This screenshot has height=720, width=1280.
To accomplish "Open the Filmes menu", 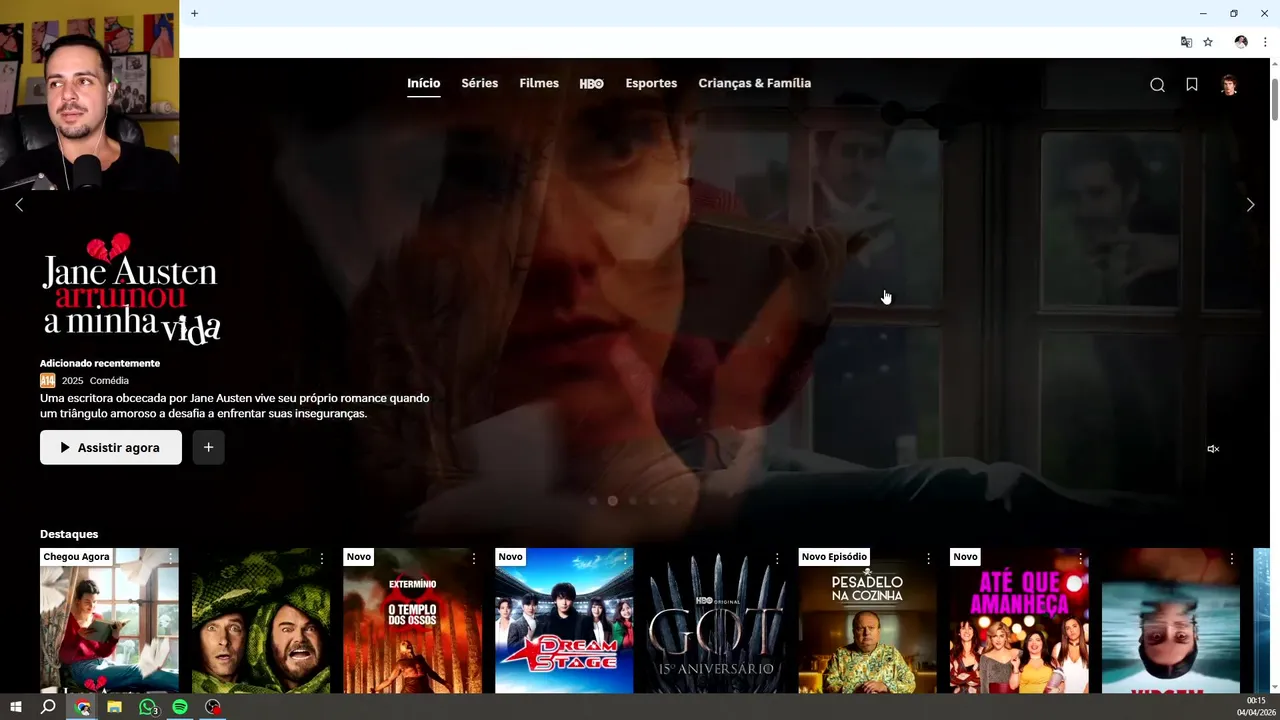I will 539,83.
